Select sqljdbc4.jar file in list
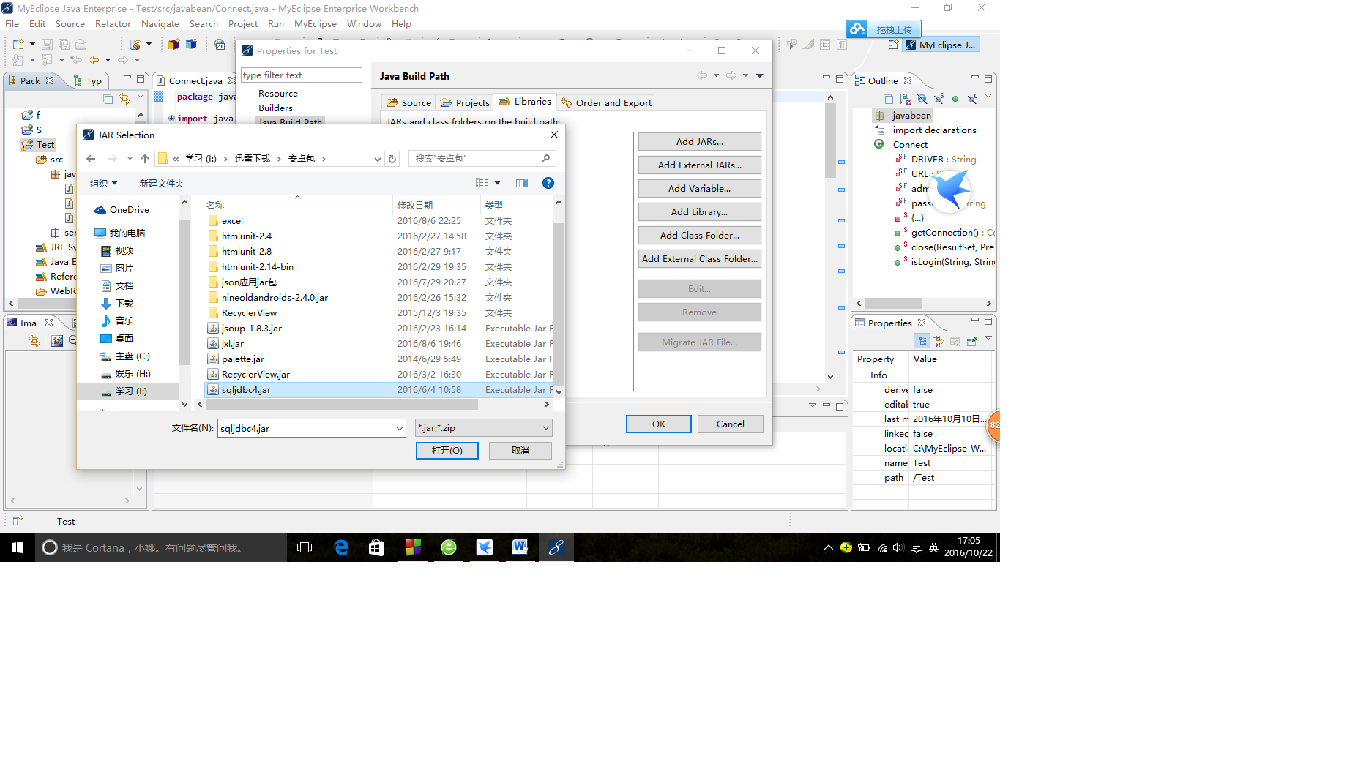The image size is (1366, 768). [378, 389]
